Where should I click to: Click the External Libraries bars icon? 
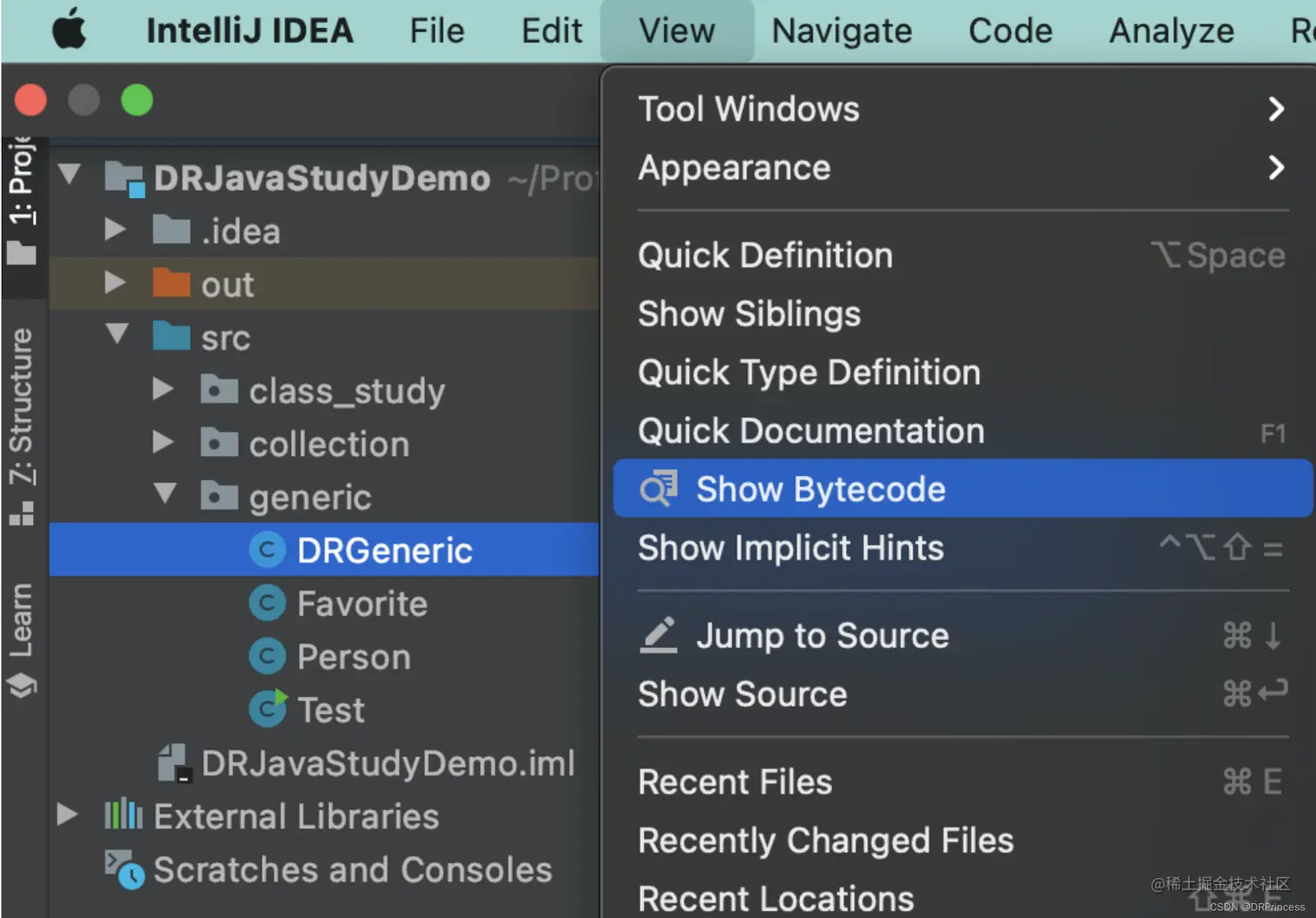124,814
